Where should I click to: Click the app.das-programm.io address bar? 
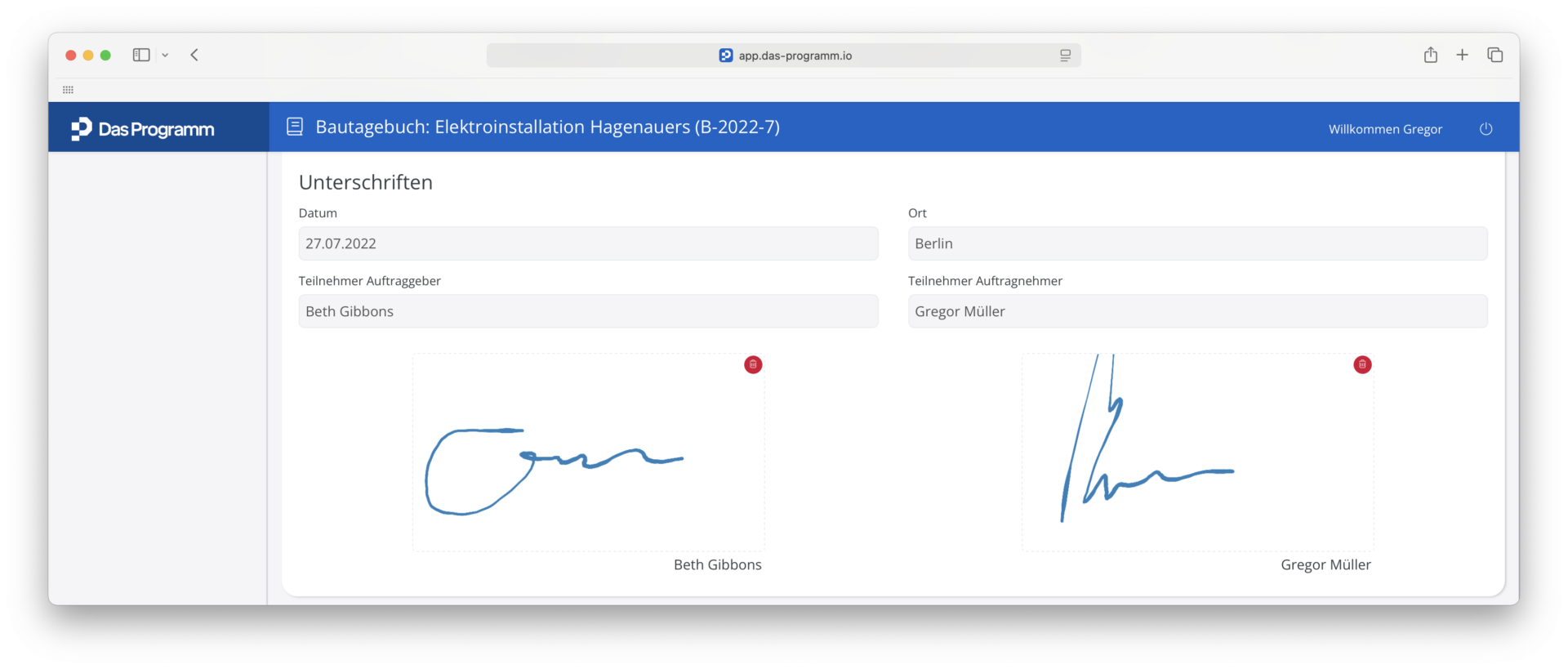[x=784, y=56]
